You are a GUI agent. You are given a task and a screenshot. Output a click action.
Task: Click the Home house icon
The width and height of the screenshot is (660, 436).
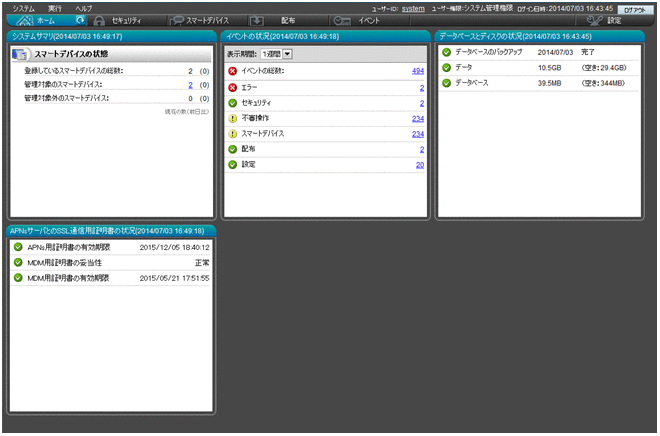click(x=24, y=21)
